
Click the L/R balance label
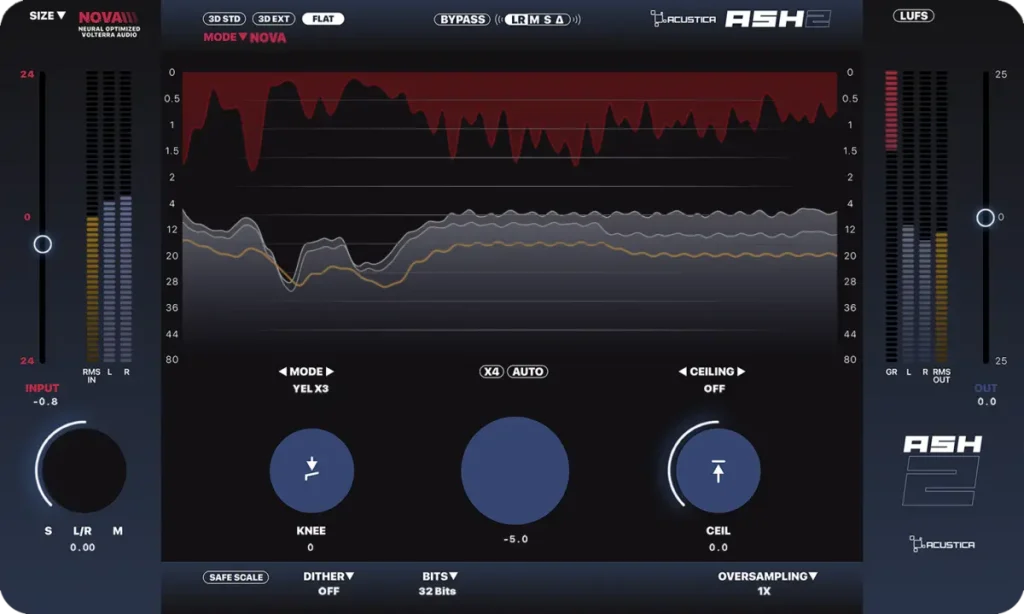(x=82, y=531)
